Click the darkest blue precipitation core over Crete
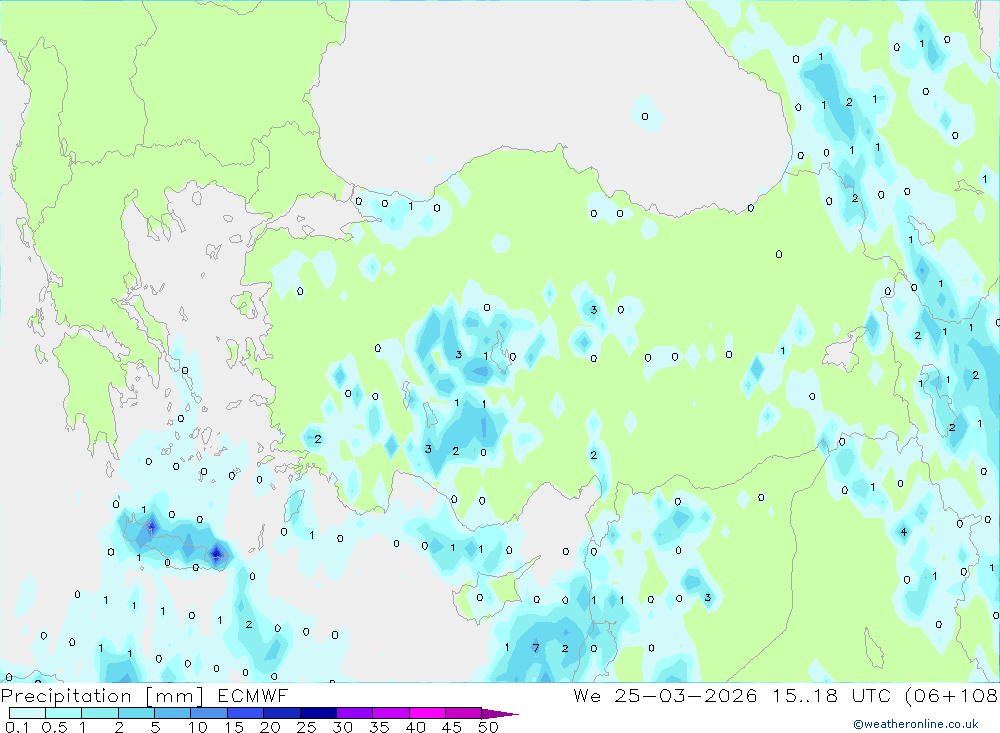The image size is (1000, 733). 217,554
